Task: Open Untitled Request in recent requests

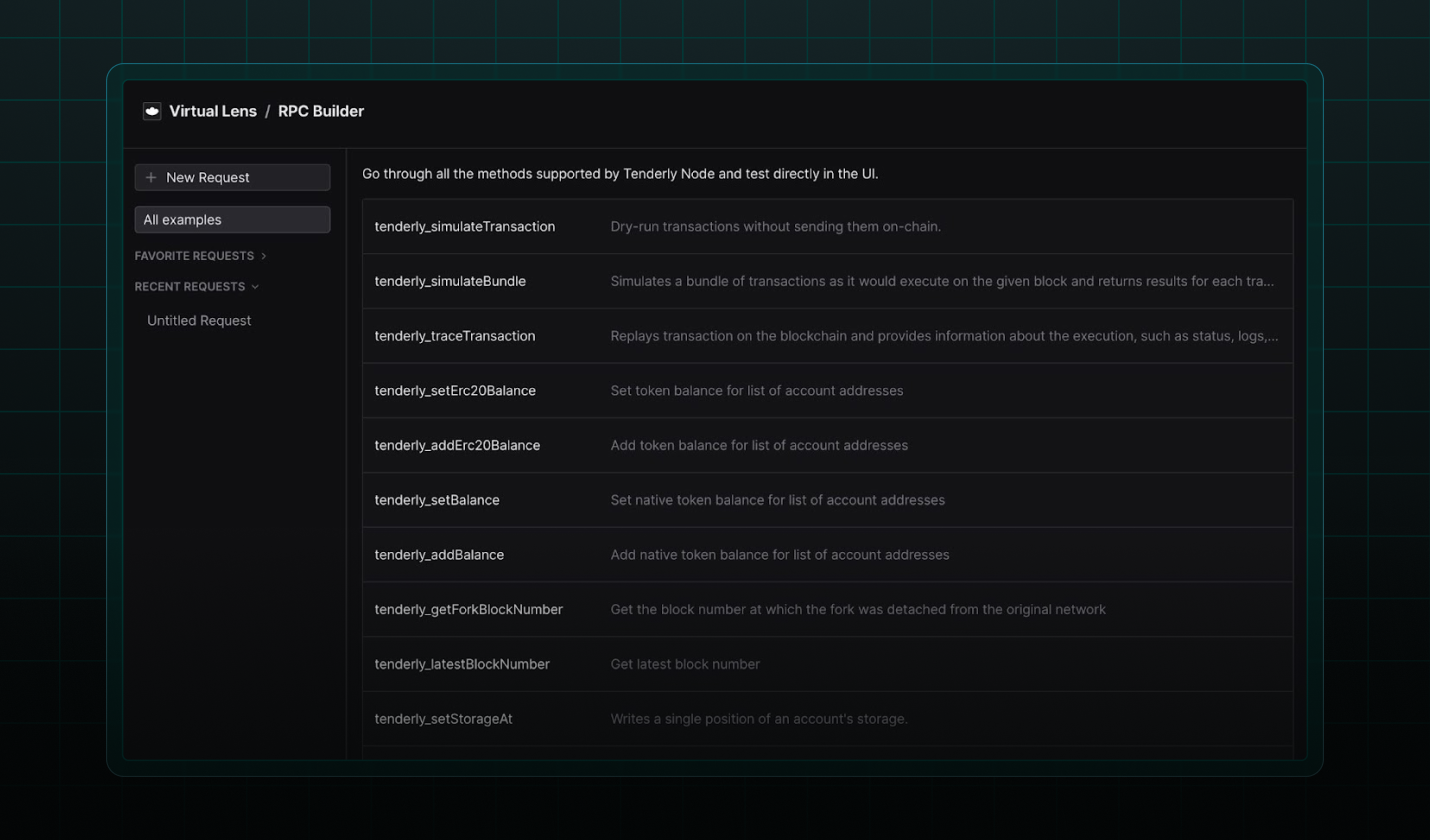Action: point(199,321)
